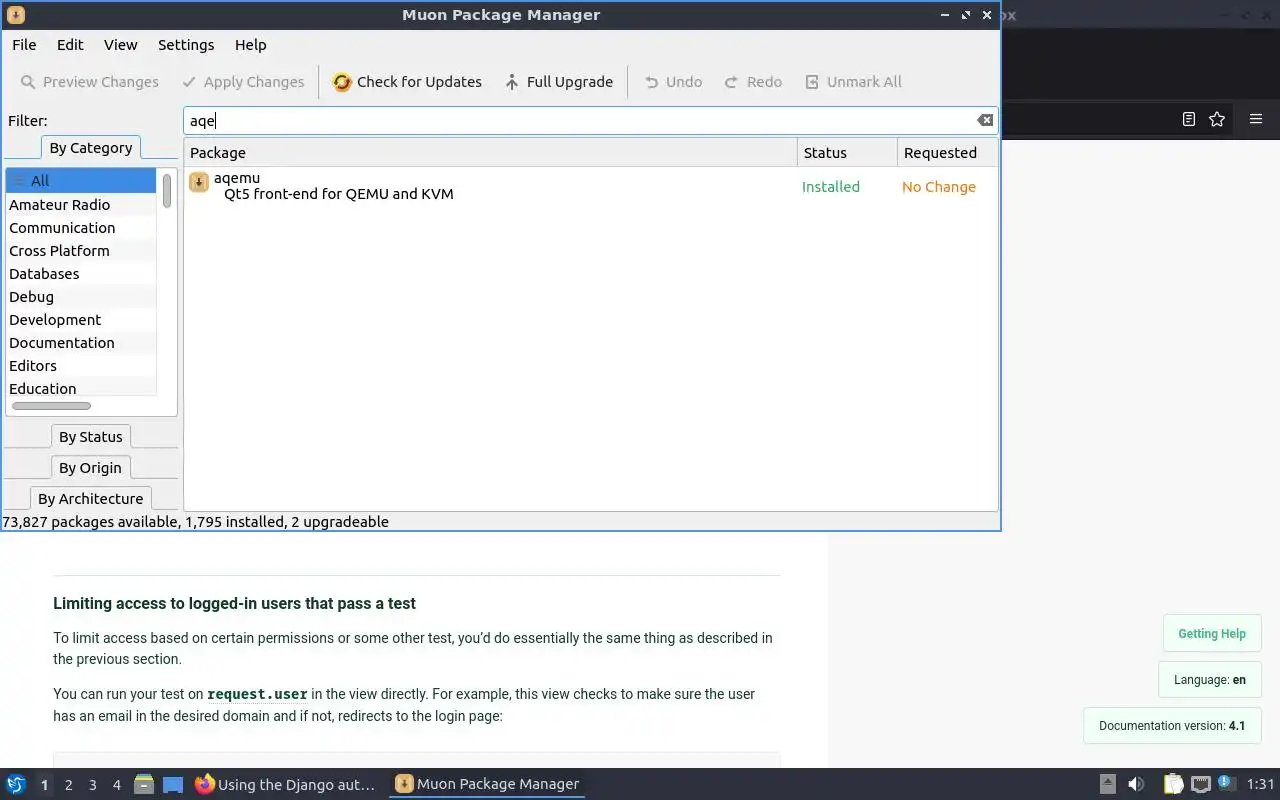The height and width of the screenshot is (800, 1280).
Task: Switch to the By Category filter tab
Action: pyautogui.click(x=91, y=148)
